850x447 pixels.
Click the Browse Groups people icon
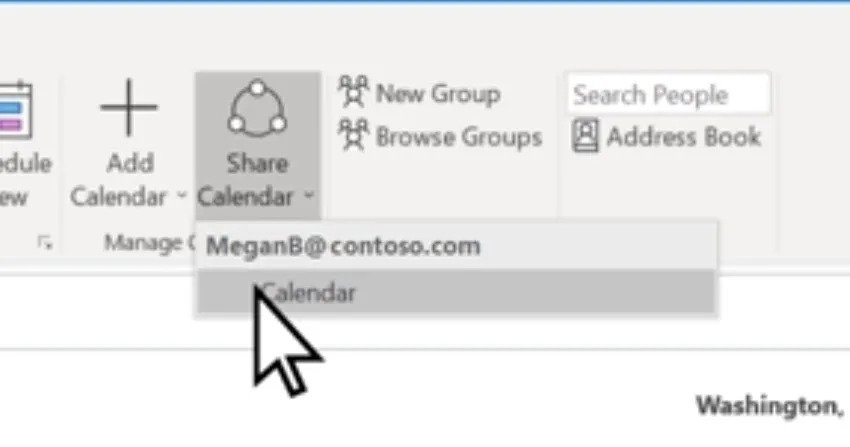tap(353, 134)
